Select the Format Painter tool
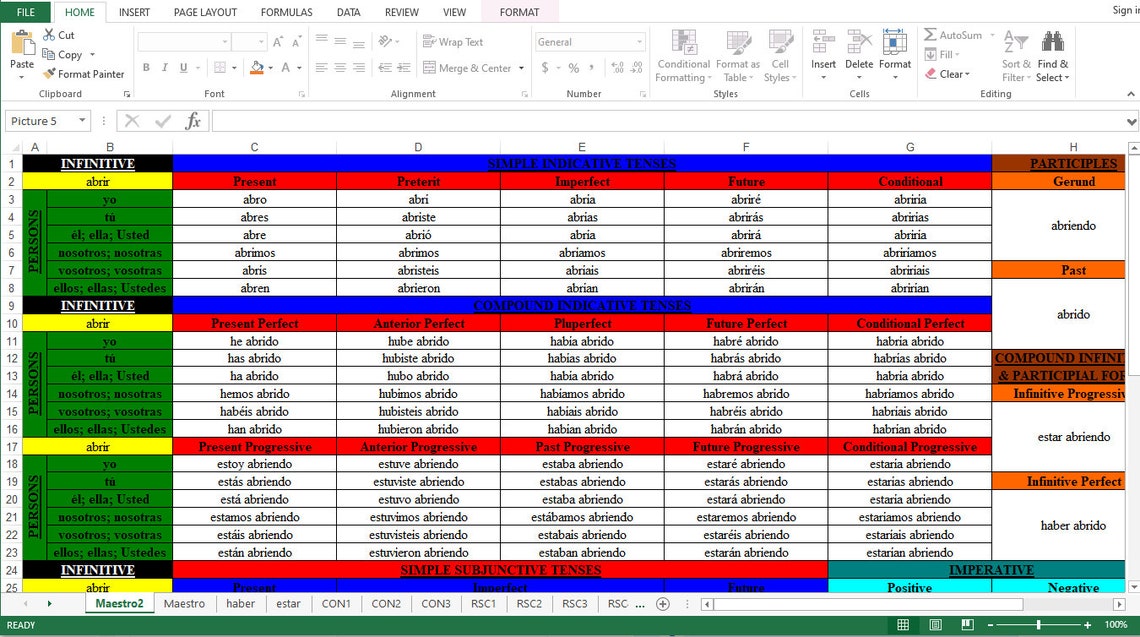Screen dimensions: 1140x637 [x=83, y=74]
